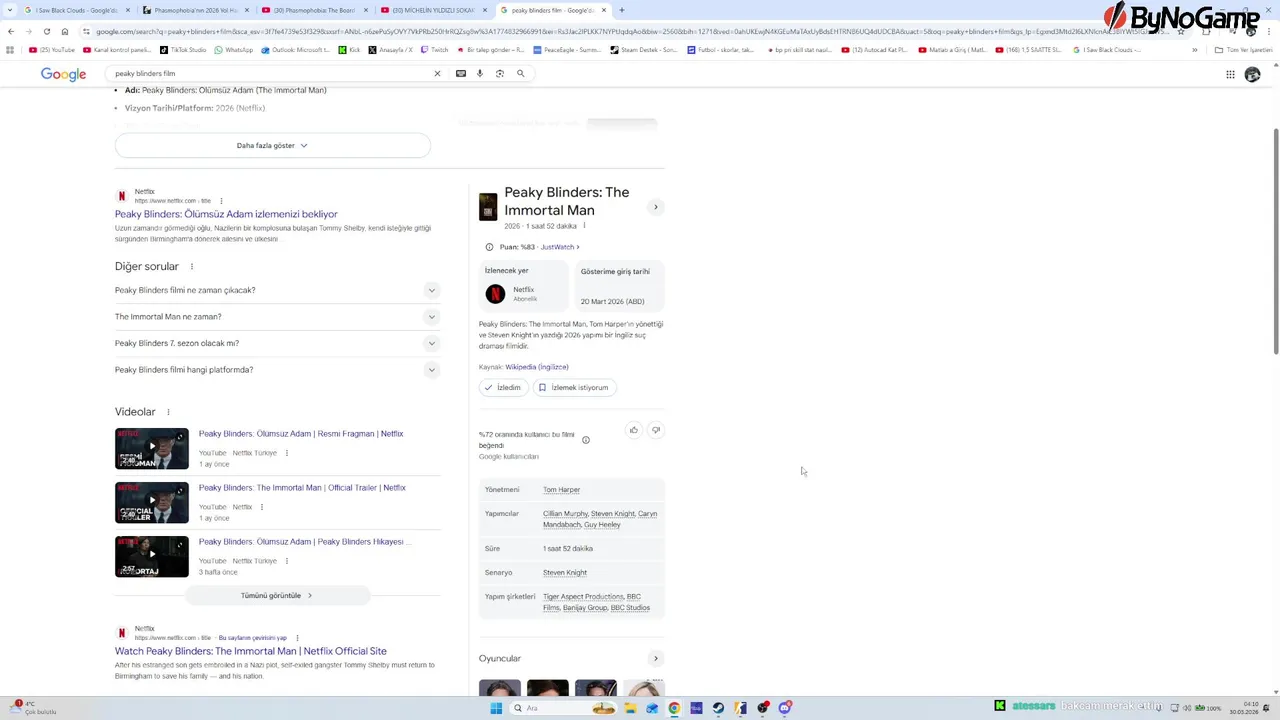Image resolution: width=1280 pixels, height=720 pixels.
Task: Open the Wikipedia (İngilizce) source link
Action: coord(536,367)
